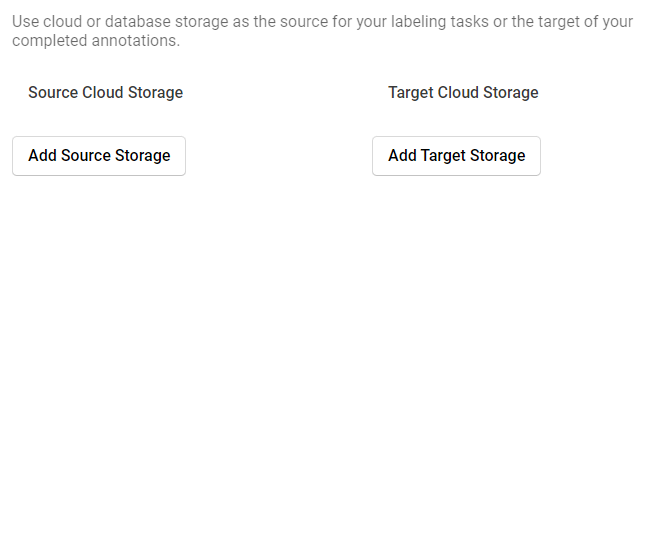651x538 pixels.
Task: Select the Target Cloud Storage heading
Action: [x=463, y=93]
